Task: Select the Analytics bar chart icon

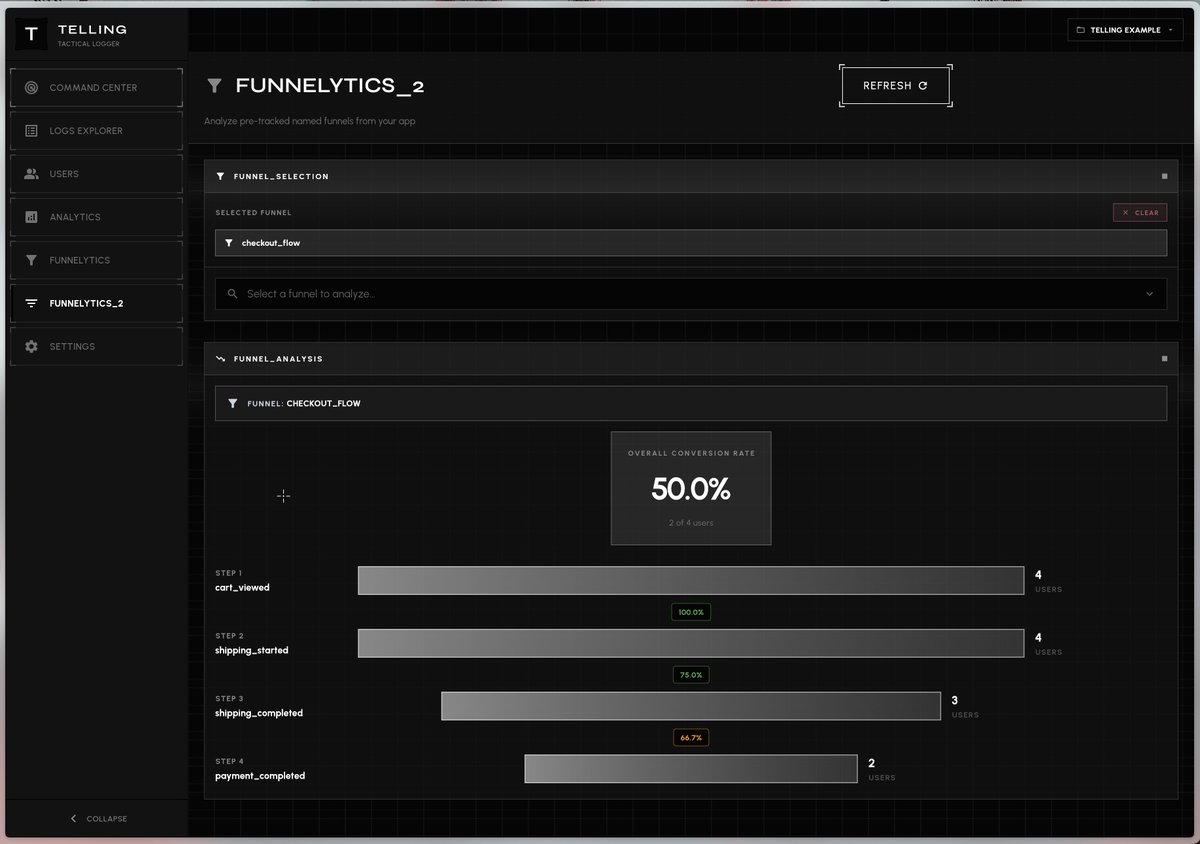Action: click(x=31, y=216)
